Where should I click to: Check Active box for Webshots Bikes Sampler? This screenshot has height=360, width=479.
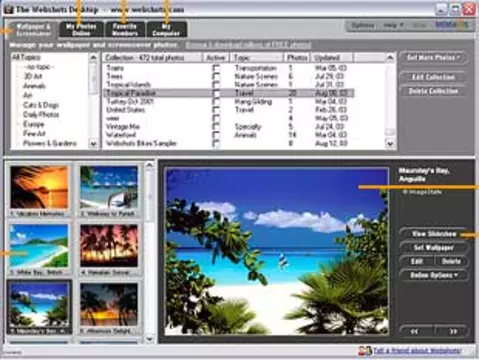click(x=216, y=143)
